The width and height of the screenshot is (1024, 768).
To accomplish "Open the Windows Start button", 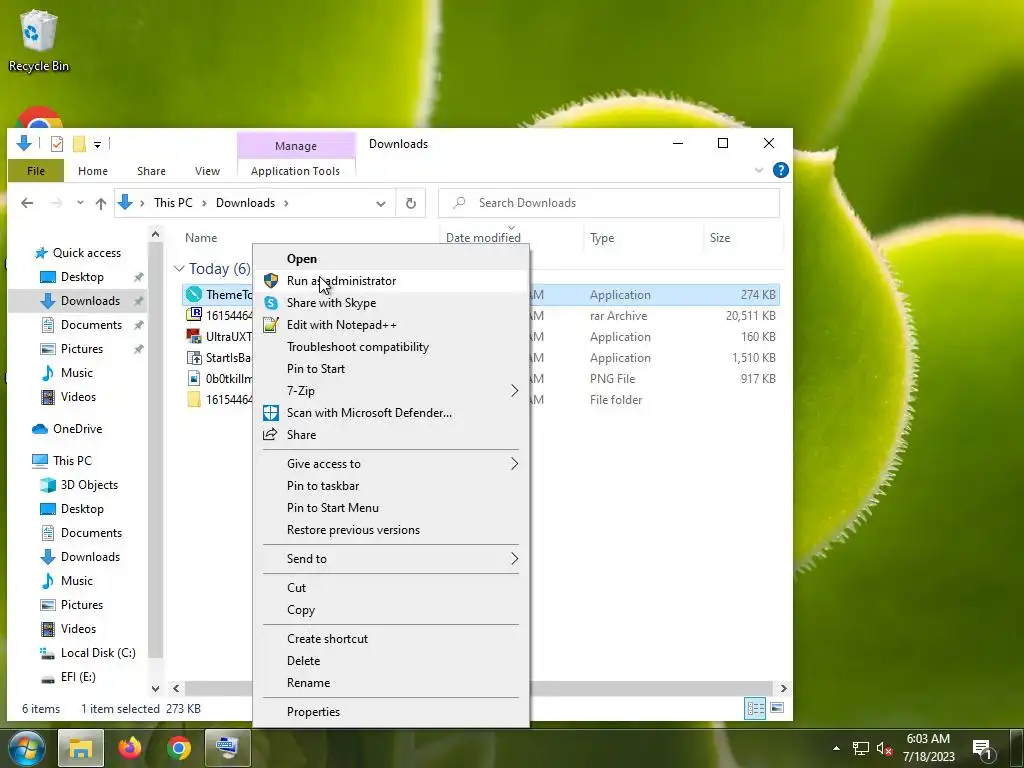I will pyautogui.click(x=27, y=748).
